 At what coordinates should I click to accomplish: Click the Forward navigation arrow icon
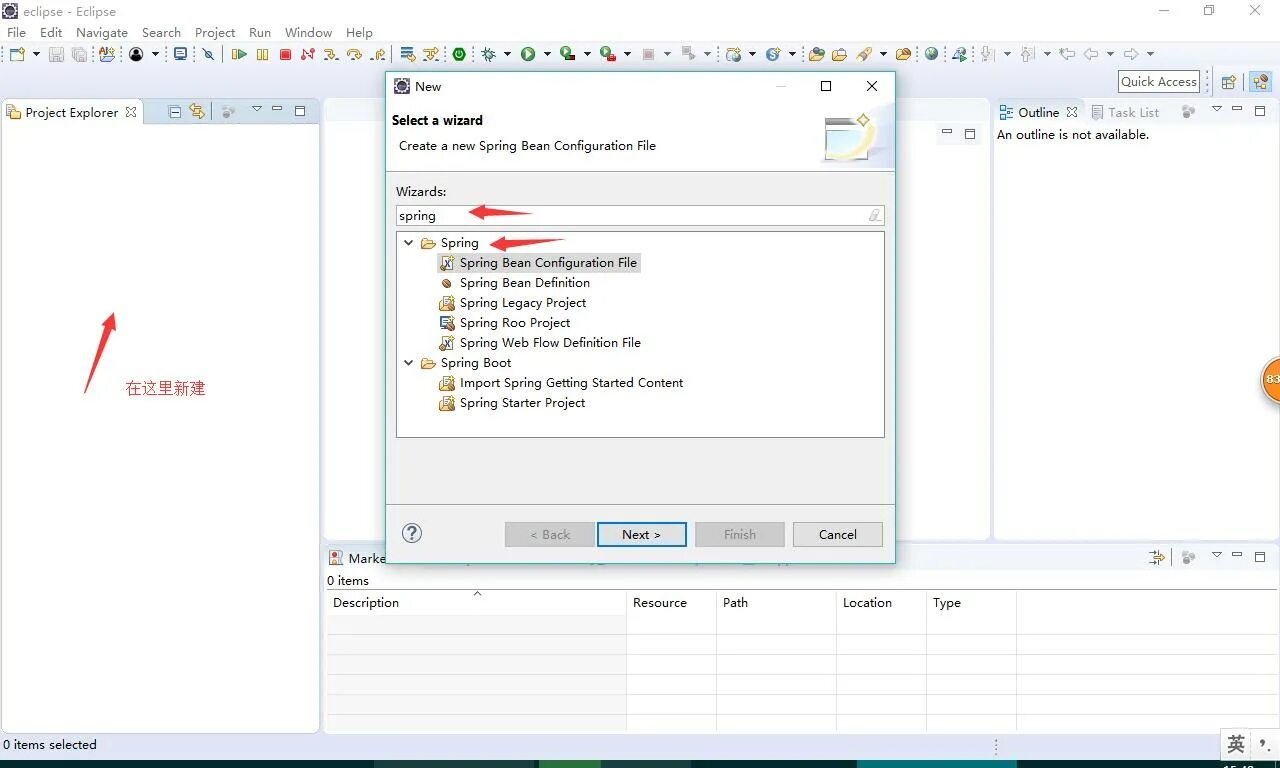[x=1131, y=54]
